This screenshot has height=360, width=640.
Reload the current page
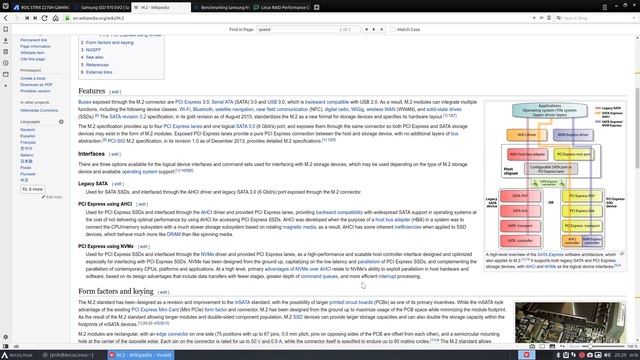[x=45, y=18]
